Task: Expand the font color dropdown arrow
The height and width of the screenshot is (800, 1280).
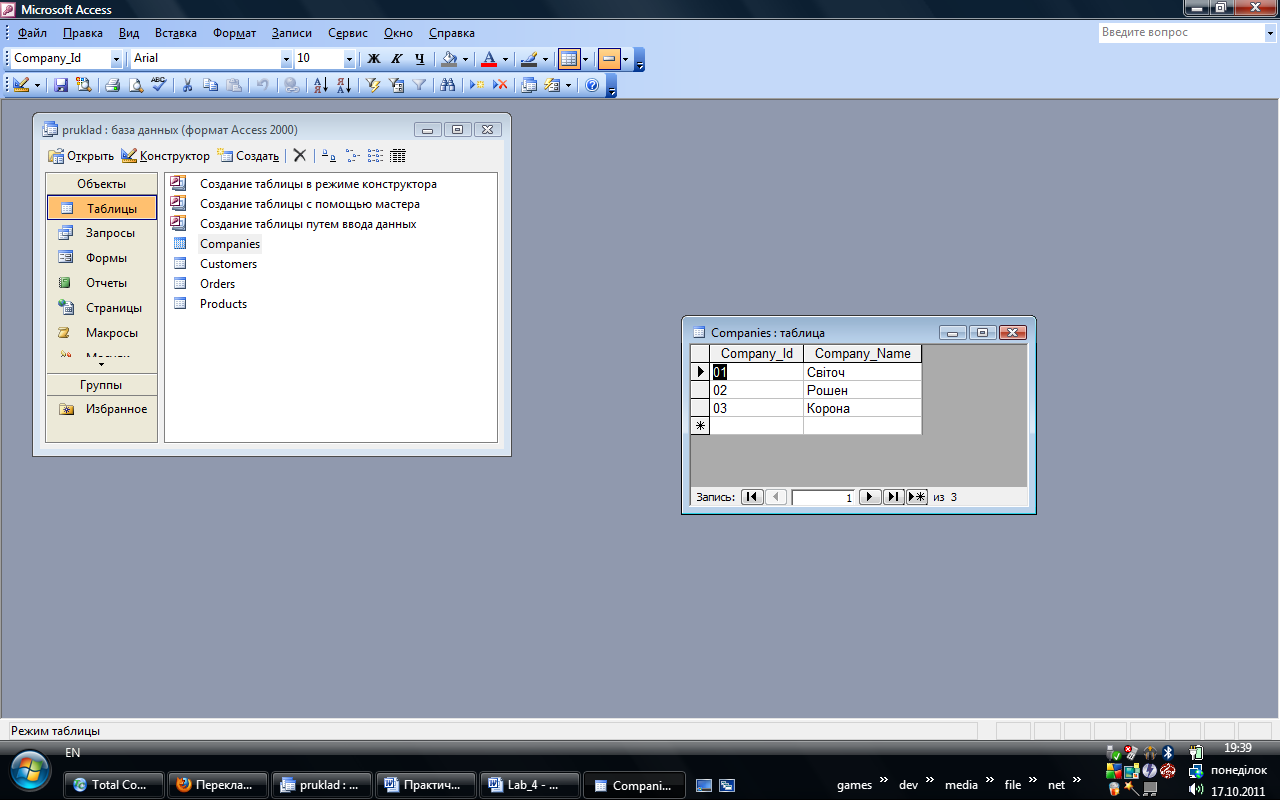Action: coord(505,59)
